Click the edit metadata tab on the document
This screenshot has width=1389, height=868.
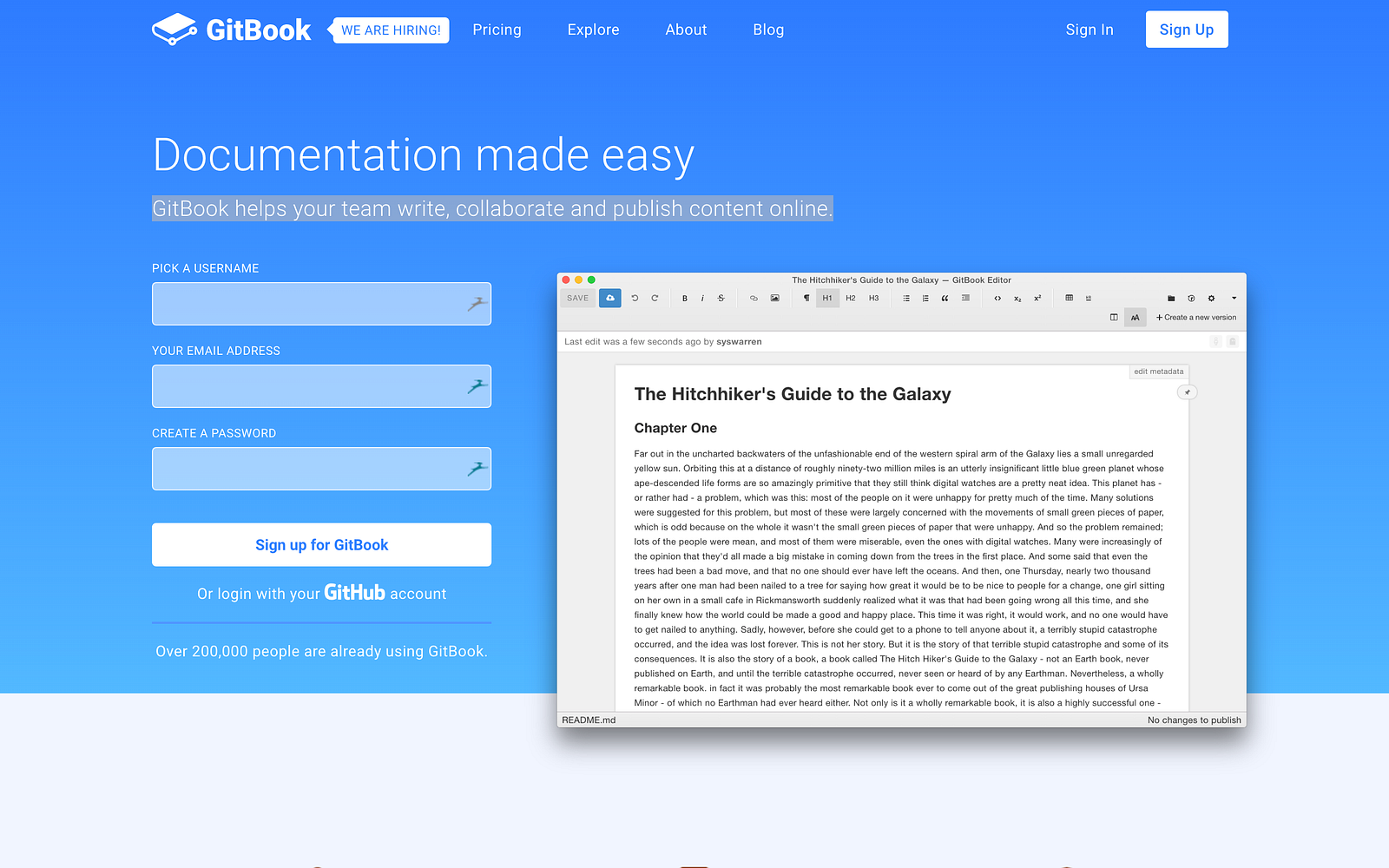point(1159,372)
